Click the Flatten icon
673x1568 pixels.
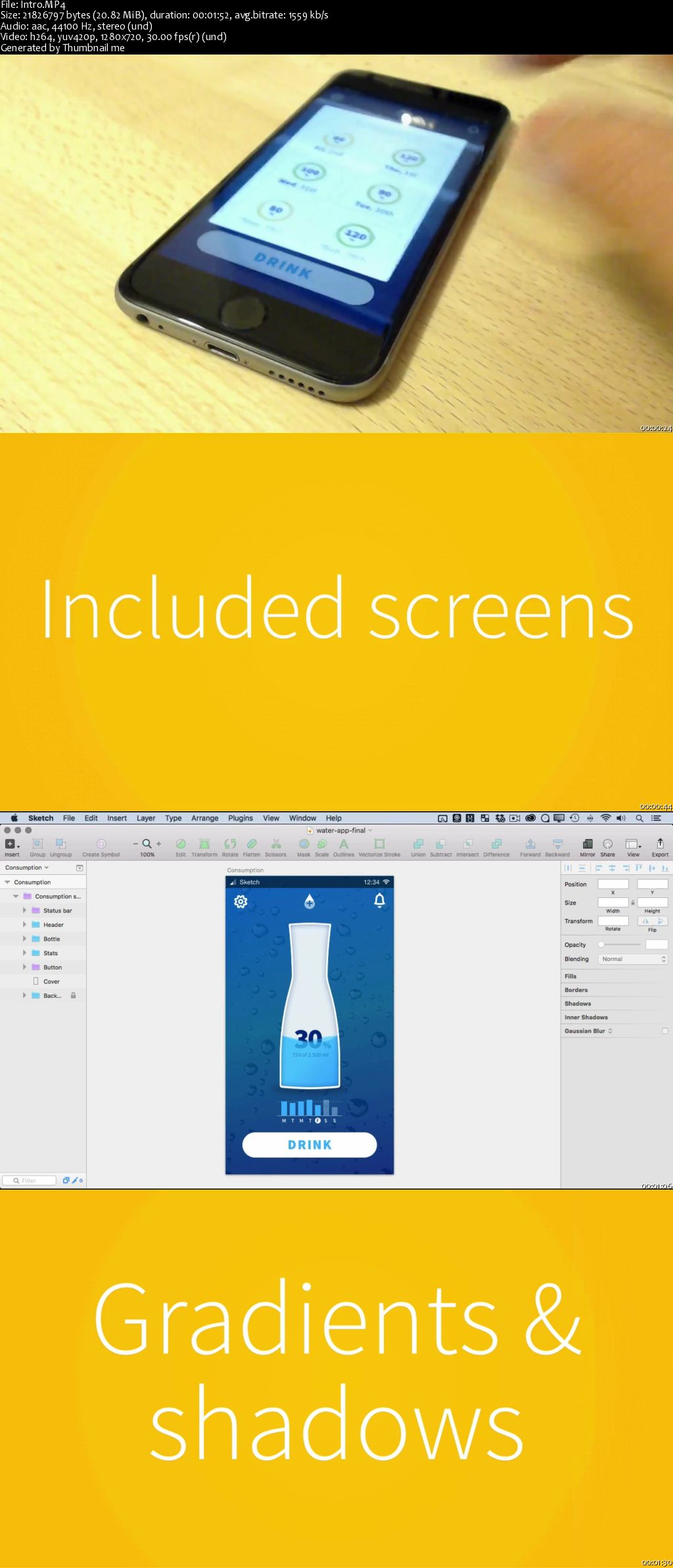coord(252,844)
